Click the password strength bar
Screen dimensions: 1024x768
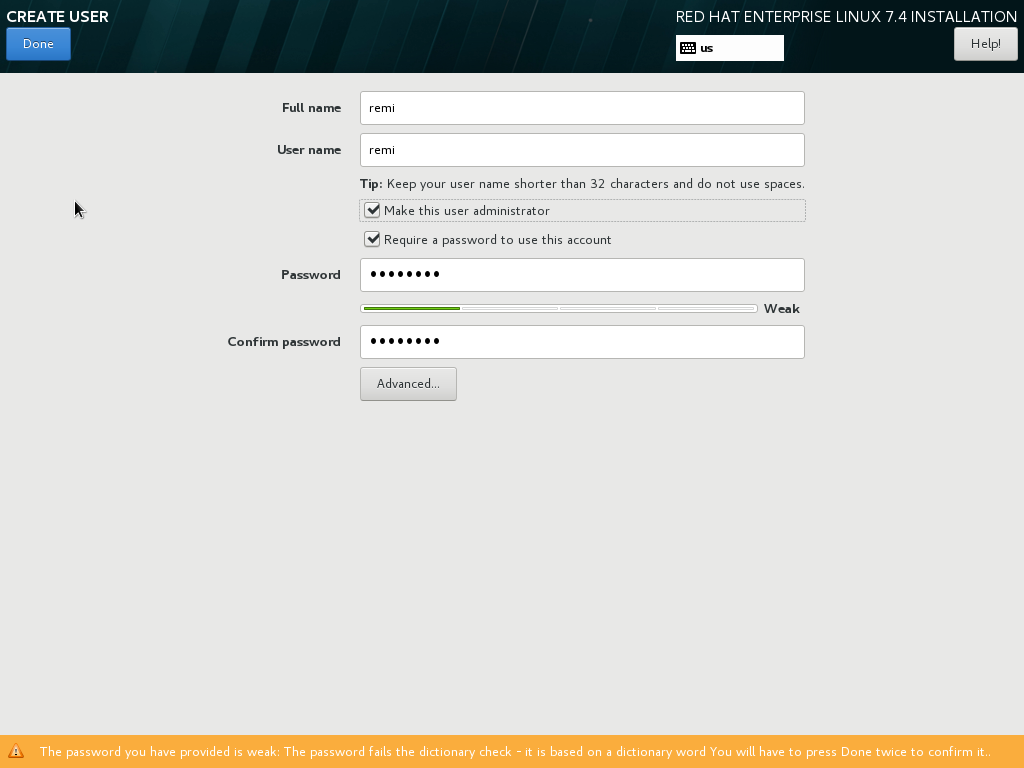click(x=558, y=308)
